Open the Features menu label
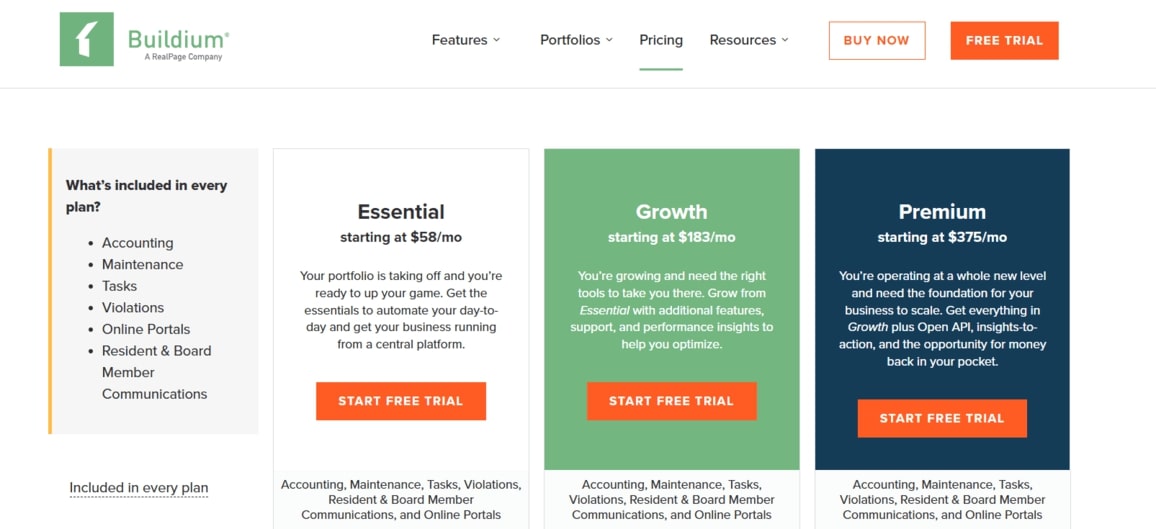This screenshot has width=1156, height=529. [459, 40]
